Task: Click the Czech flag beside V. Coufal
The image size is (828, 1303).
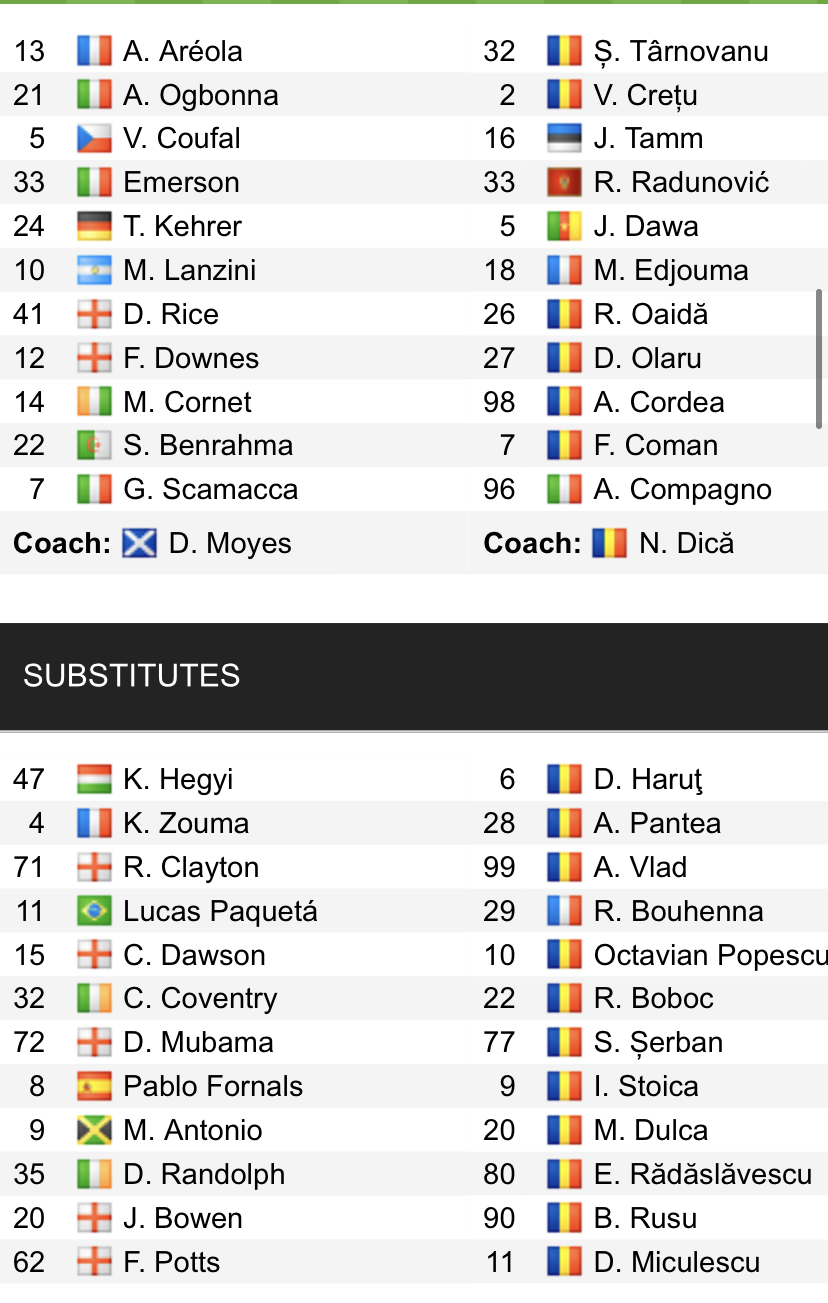Action: point(94,139)
